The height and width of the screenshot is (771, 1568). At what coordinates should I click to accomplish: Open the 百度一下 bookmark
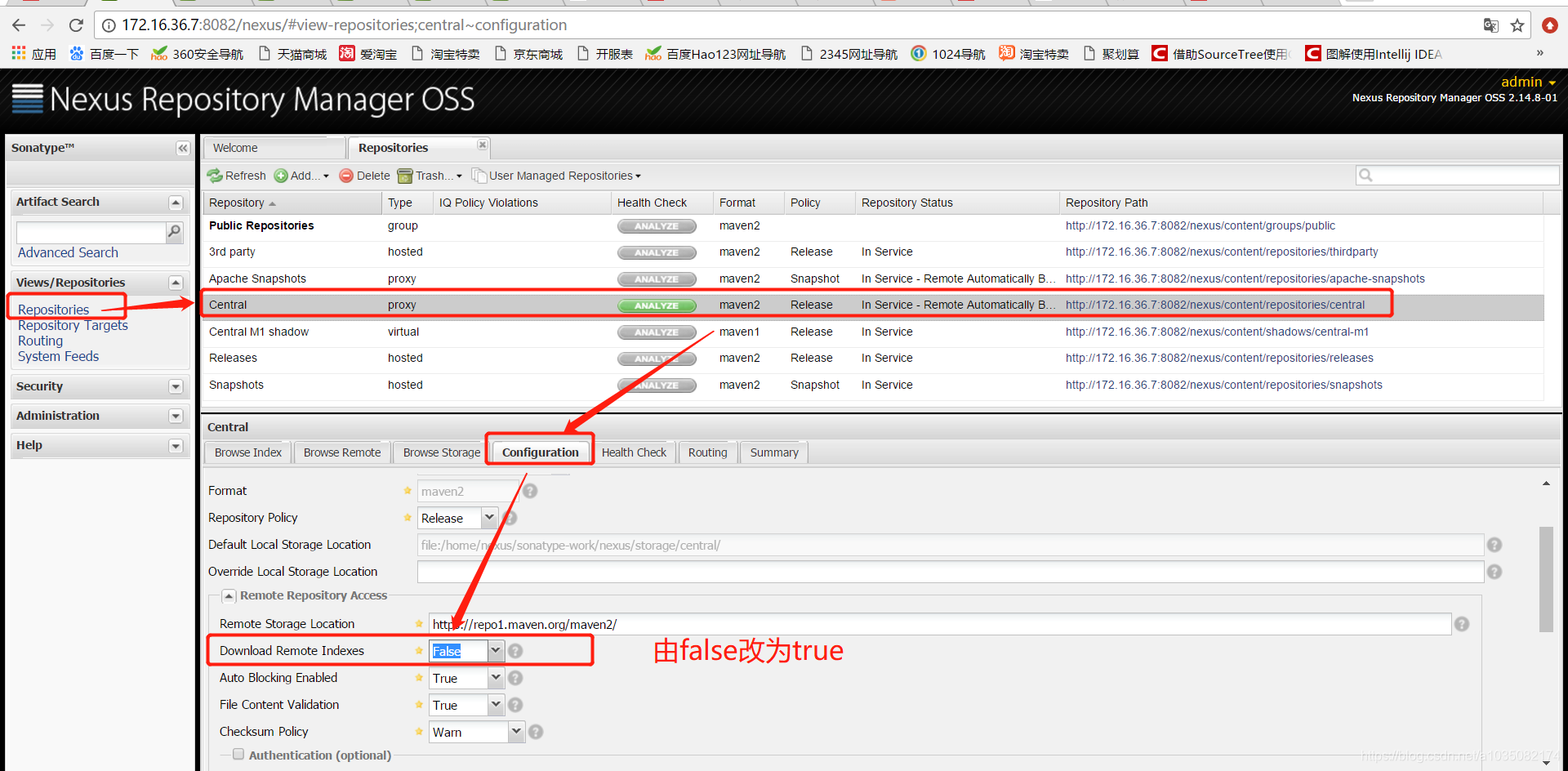click(x=104, y=54)
